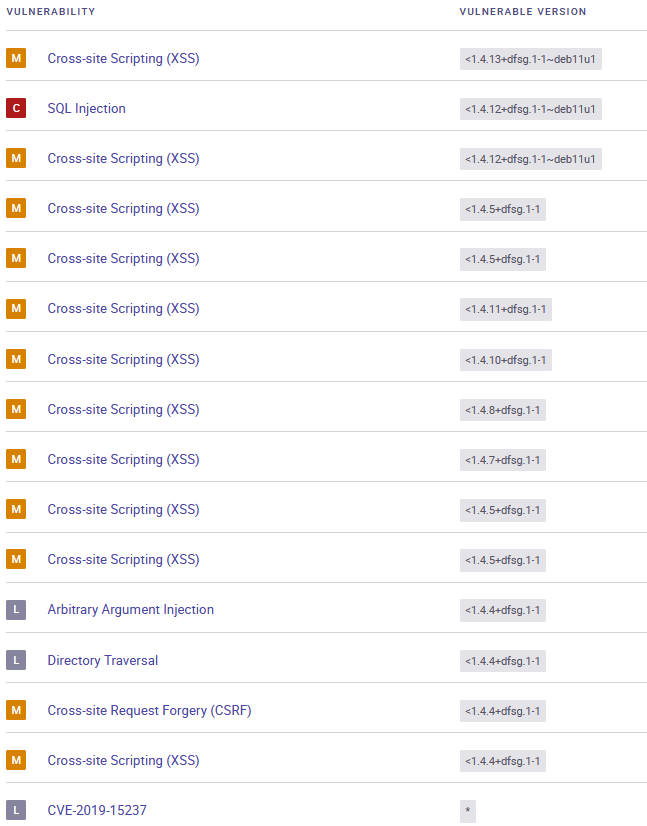647x826 pixels.
Task: Click the red C severity badge beside SQL Injection
Action: [x=16, y=108]
